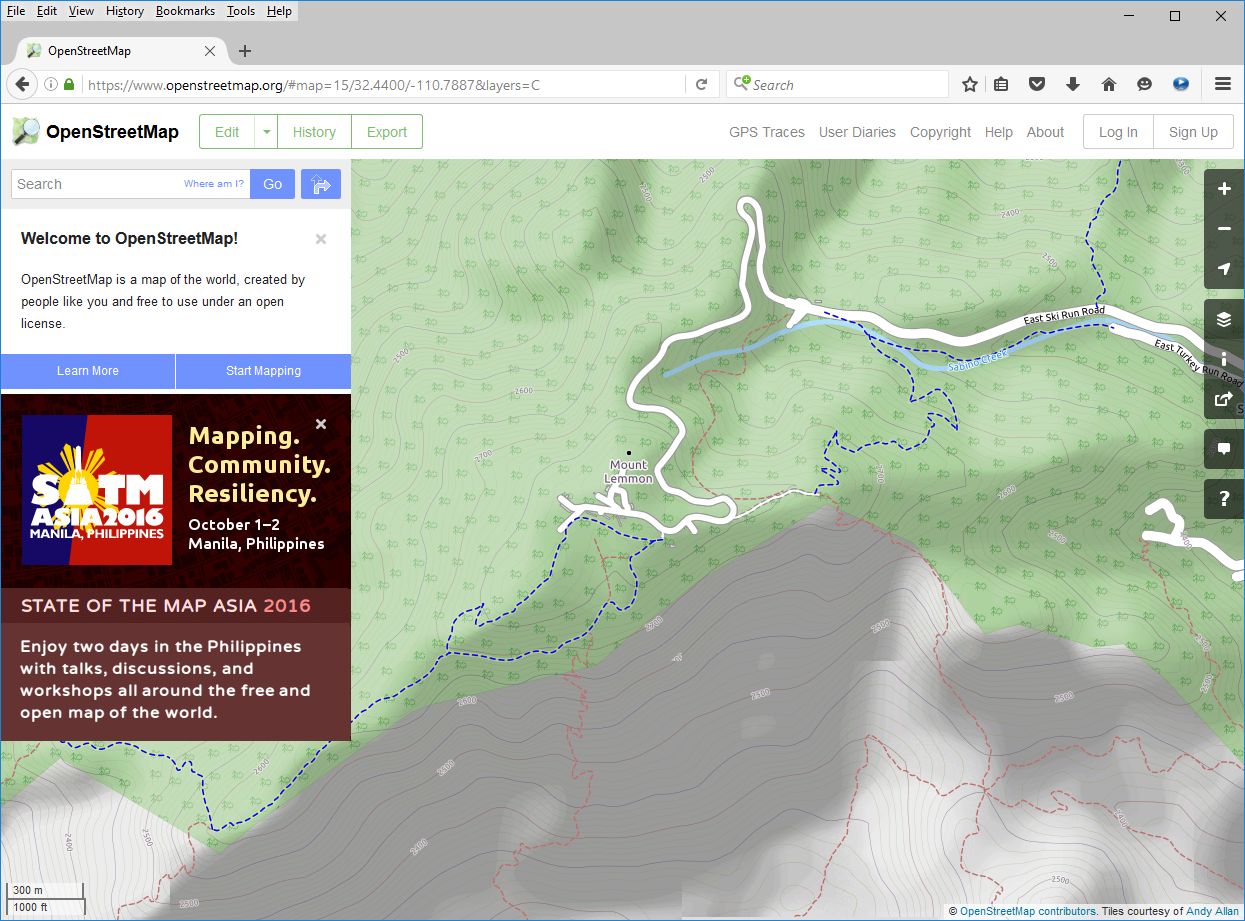Open the map Layers panel
The image size is (1245, 921).
point(1224,319)
